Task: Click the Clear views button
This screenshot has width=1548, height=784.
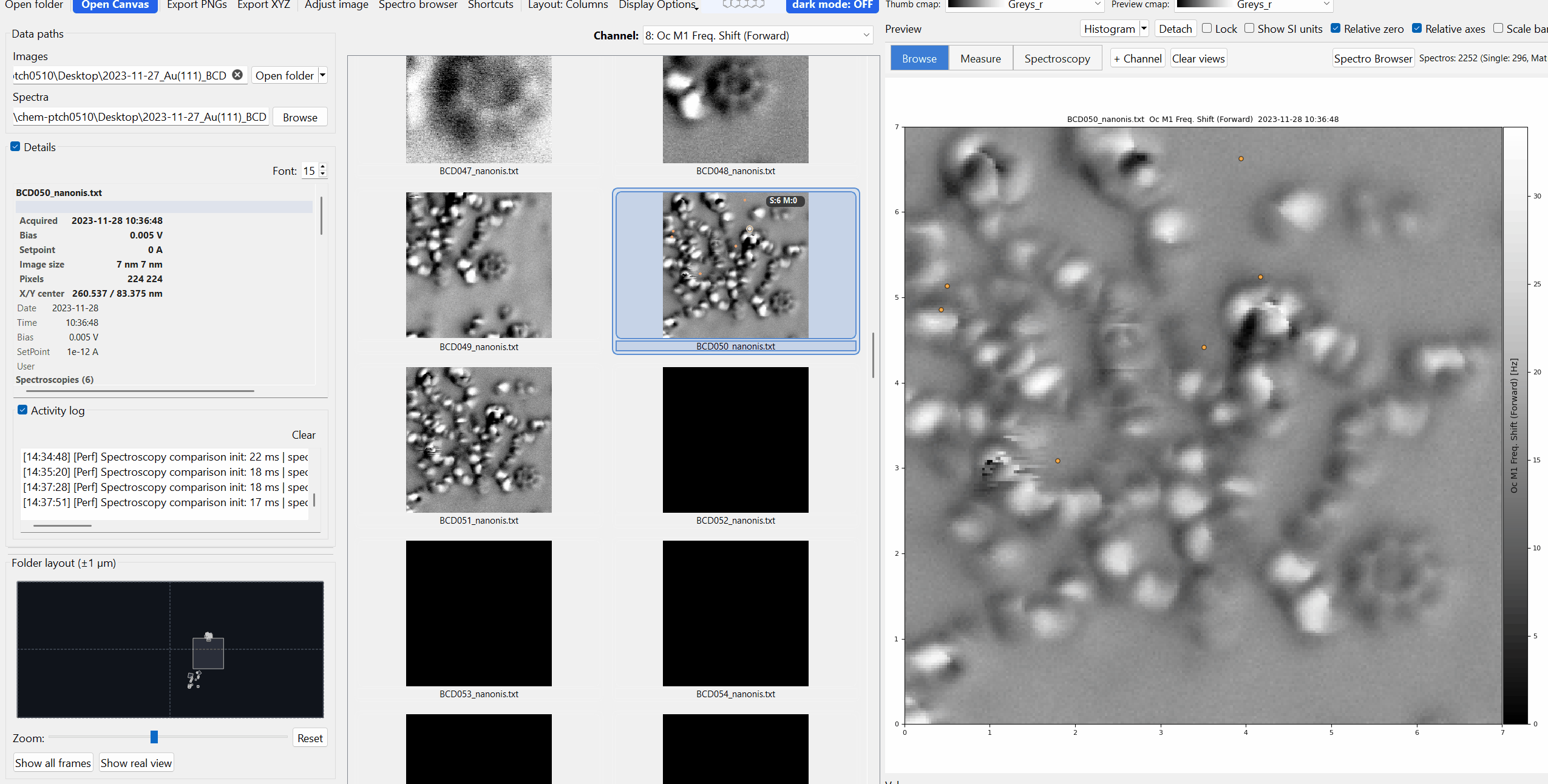Action: pos(1198,58)
